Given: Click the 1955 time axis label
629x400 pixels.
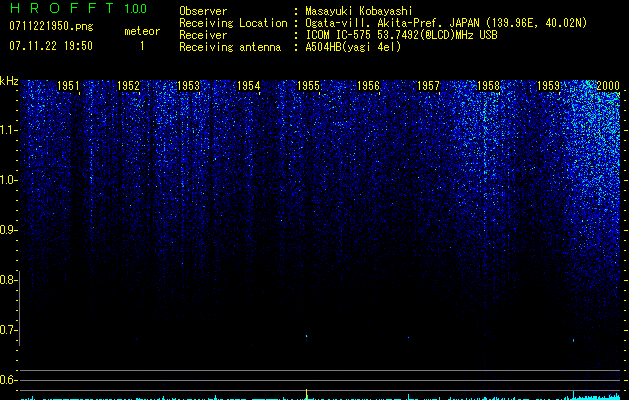Looking at the screenshot, I should (x=308, y=86).
